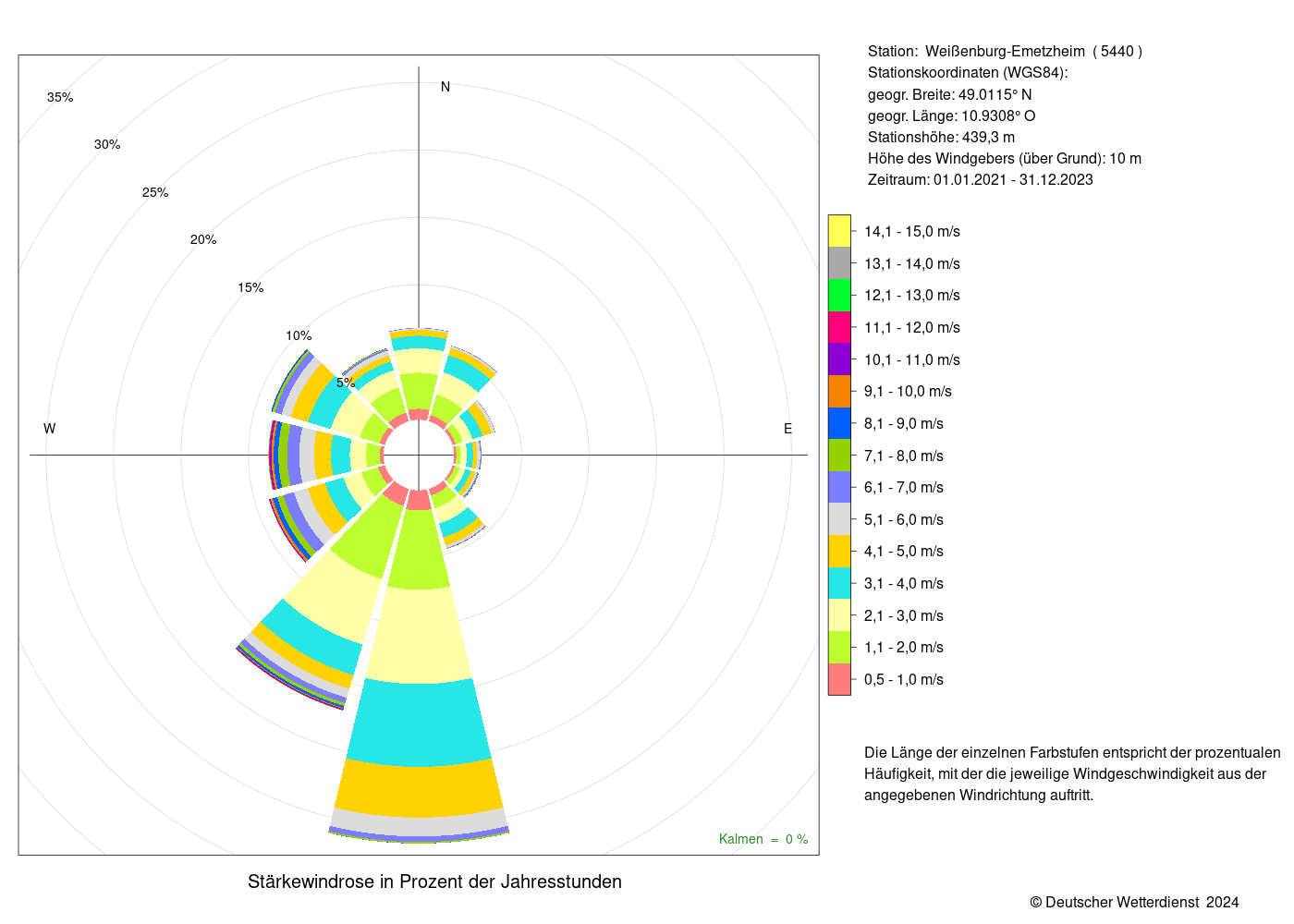The width and height of the screenshot is (1294, 924).
Task: Click the pink 11,1 - 12,0 m/s swatch
Action: [x=839, y=327]
